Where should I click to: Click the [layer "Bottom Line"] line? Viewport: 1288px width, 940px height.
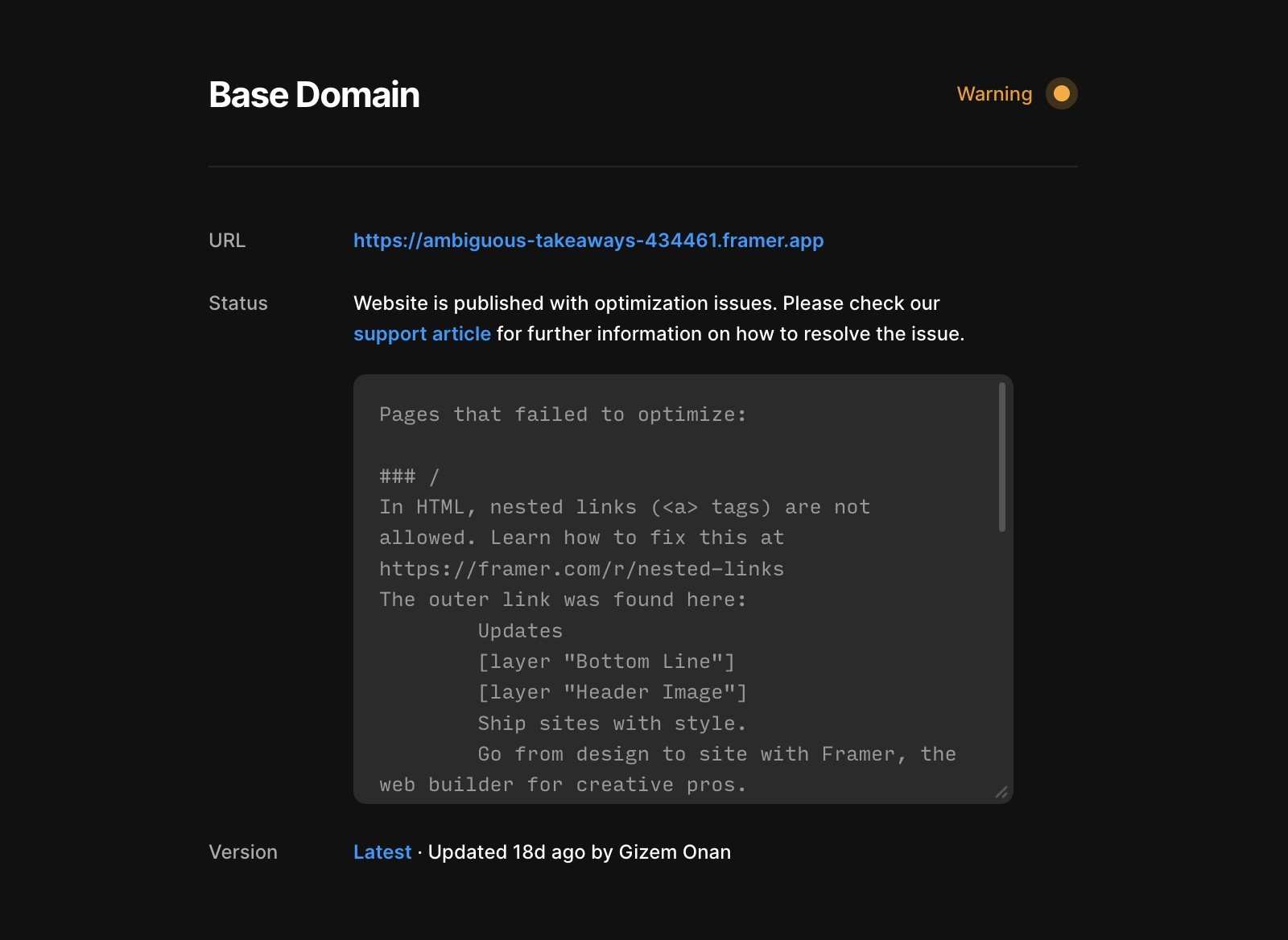pos(606,662)
